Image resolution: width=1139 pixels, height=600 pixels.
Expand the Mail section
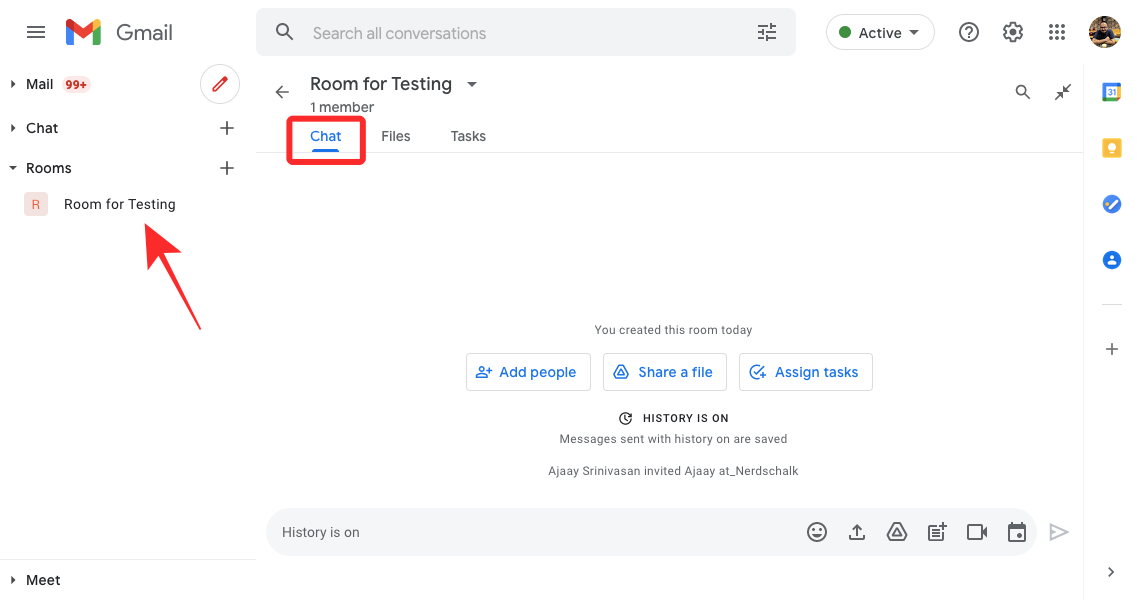pyautogui.click(x=13, y=85)
